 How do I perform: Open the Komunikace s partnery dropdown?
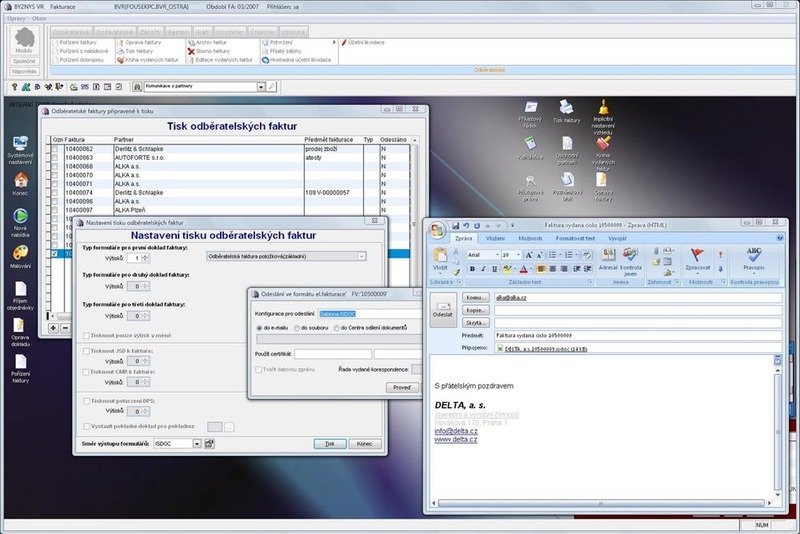pos(261,87)
